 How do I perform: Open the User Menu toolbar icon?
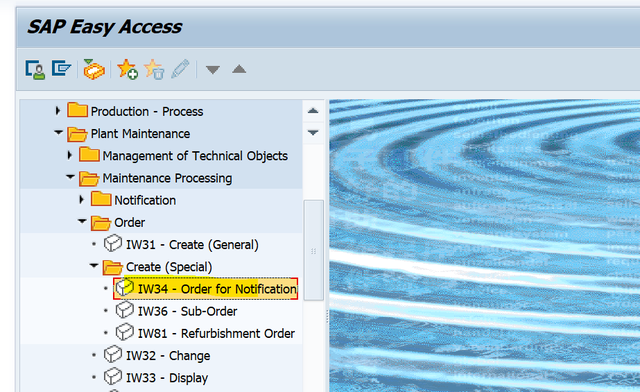tap(35, 69)
